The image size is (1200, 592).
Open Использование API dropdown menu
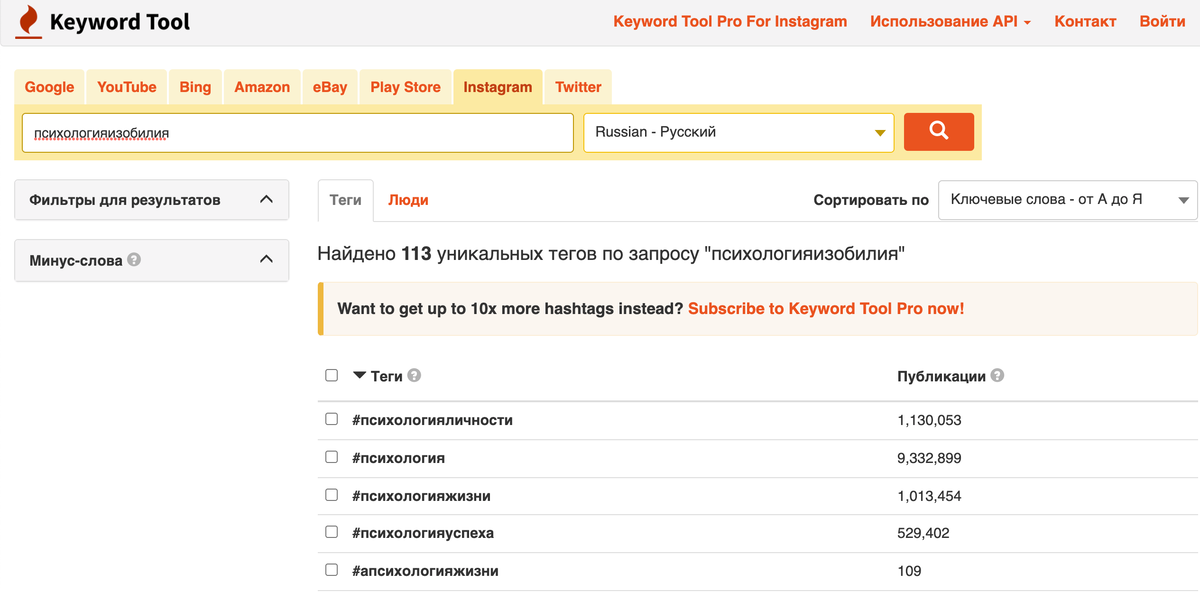[950, 21]
